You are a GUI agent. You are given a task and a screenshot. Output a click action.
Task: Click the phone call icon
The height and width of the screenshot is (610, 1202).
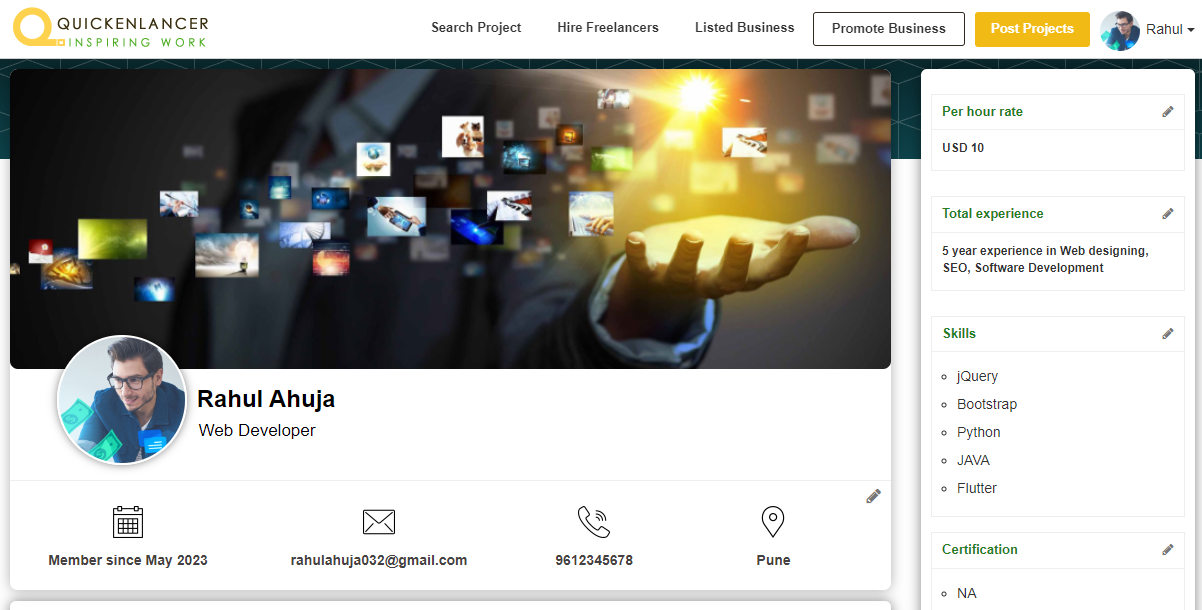tap(594, 521)
